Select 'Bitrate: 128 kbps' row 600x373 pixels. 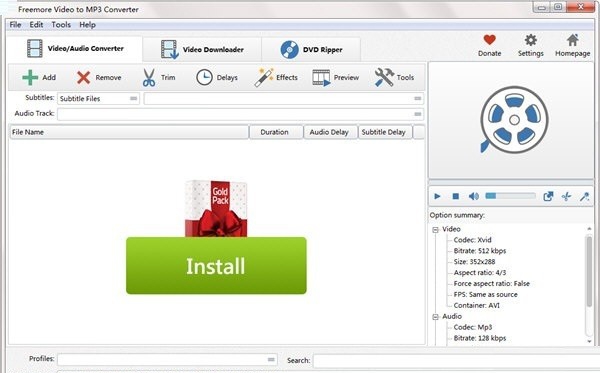click(x=480, y=338)
